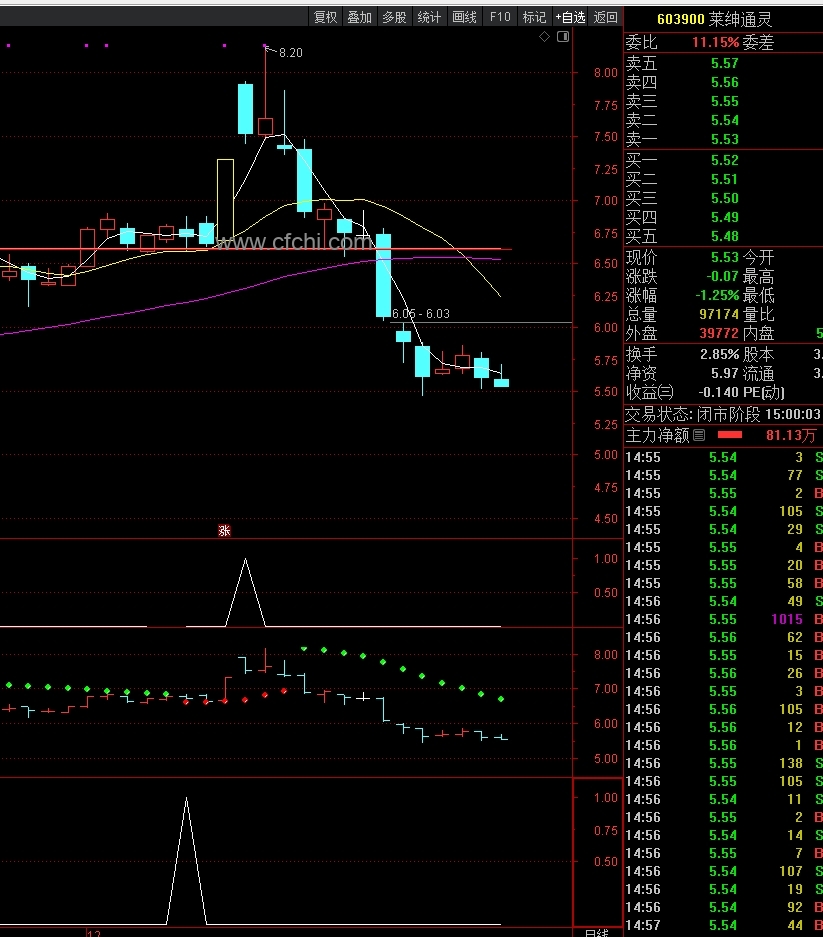Viewport: 823px width, 937px height.
Task: Click the 卖一 price 5.53
Action: [724, 139]
